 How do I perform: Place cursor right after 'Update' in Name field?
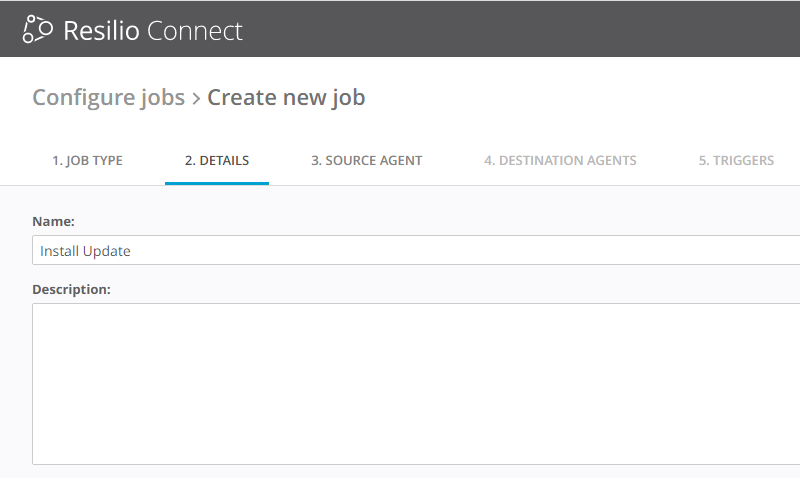point(132,251)
